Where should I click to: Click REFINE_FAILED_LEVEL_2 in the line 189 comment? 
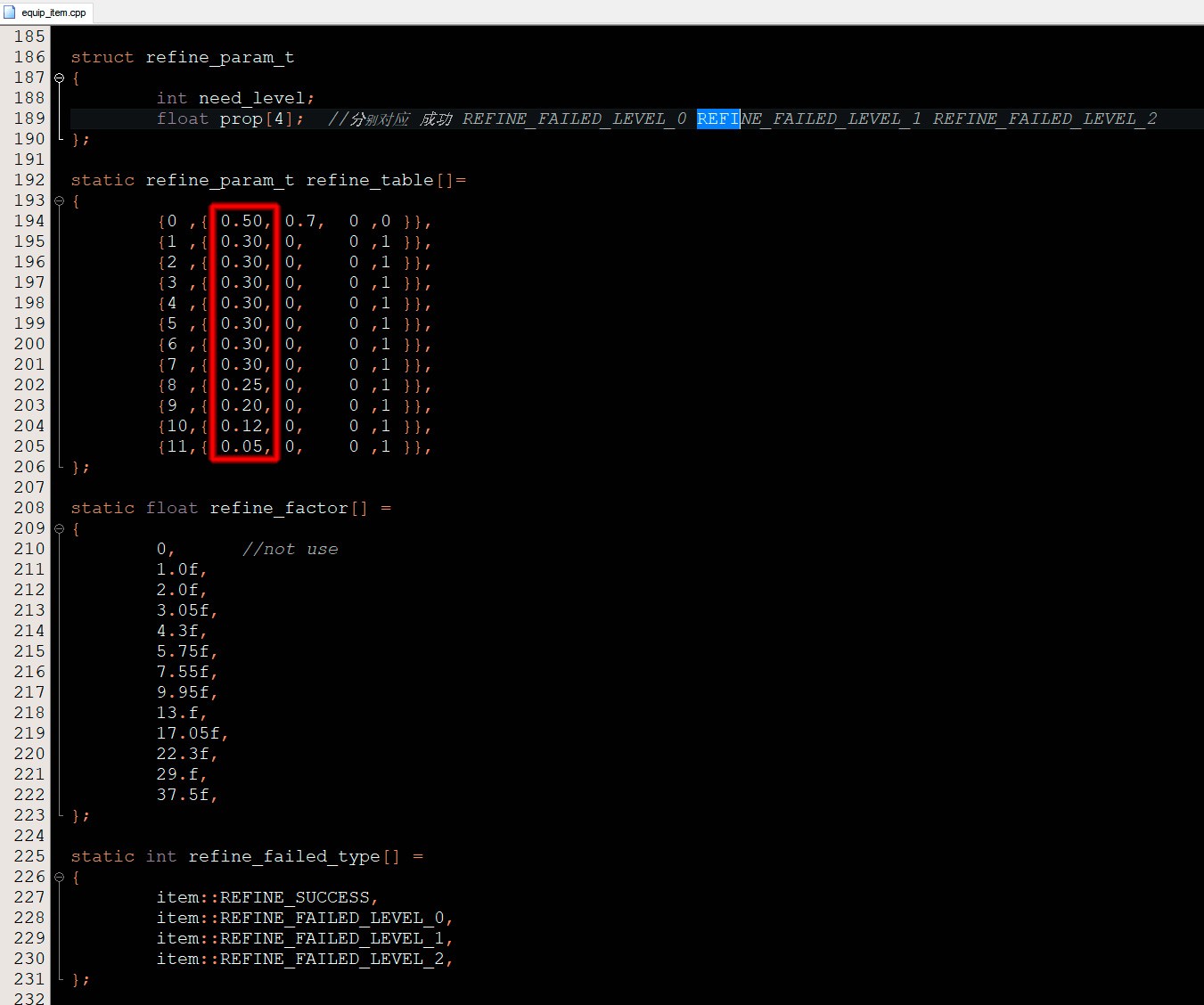tap(1044, 118)
